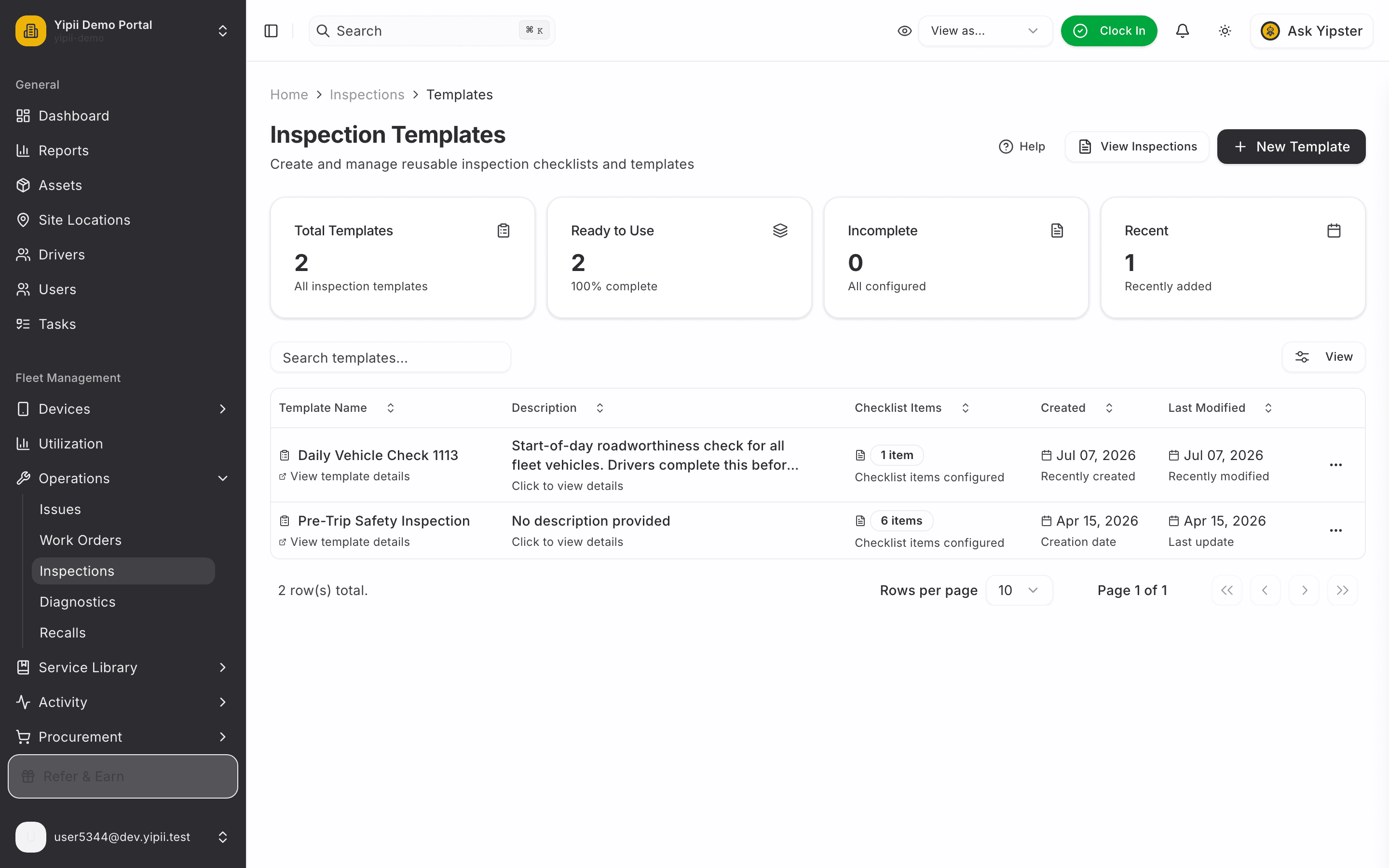1389x868 pixels.
Task: Open Work Orders under Operations
Action: 123,540
